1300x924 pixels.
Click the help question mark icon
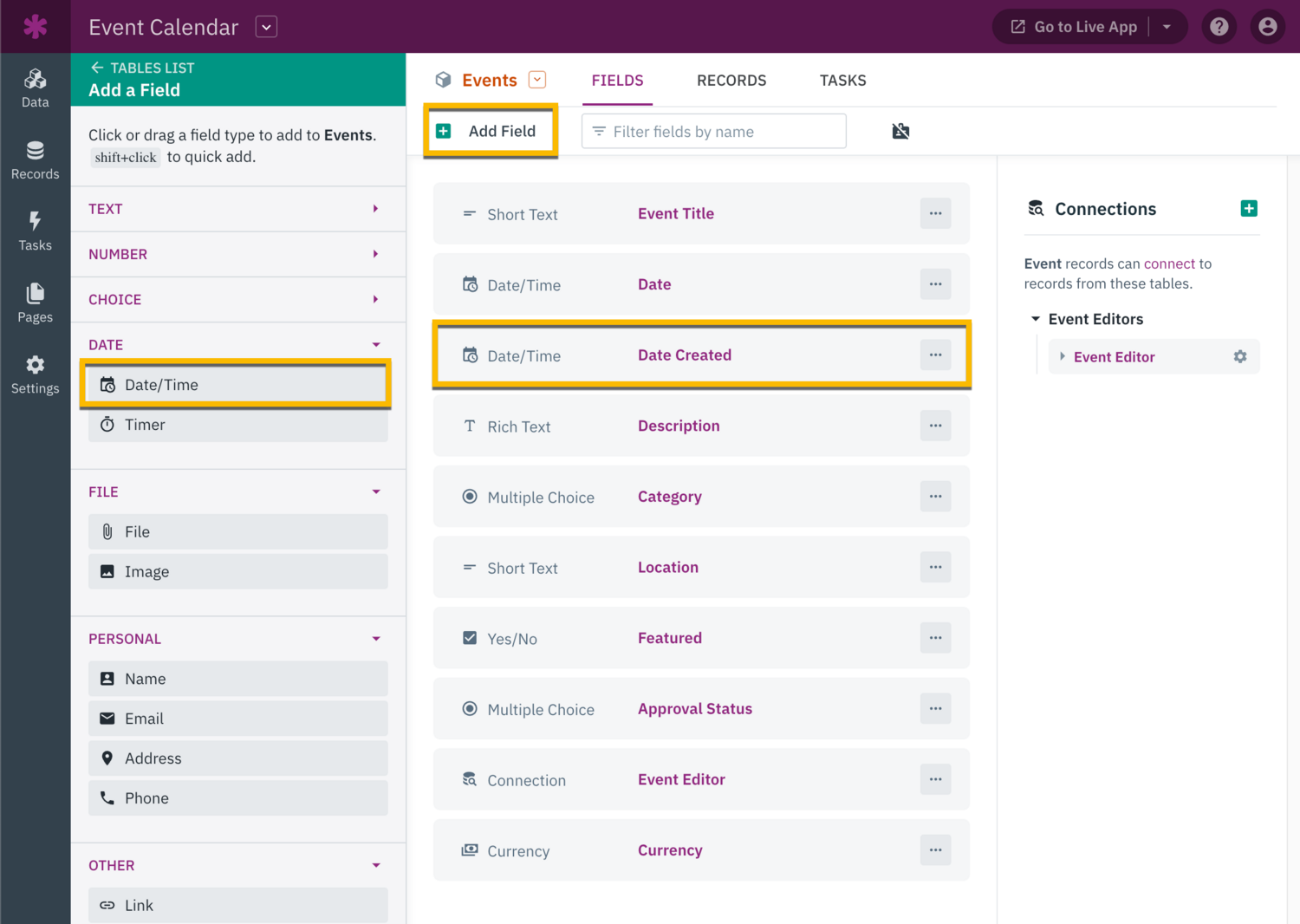click(x=1219, y=27)
